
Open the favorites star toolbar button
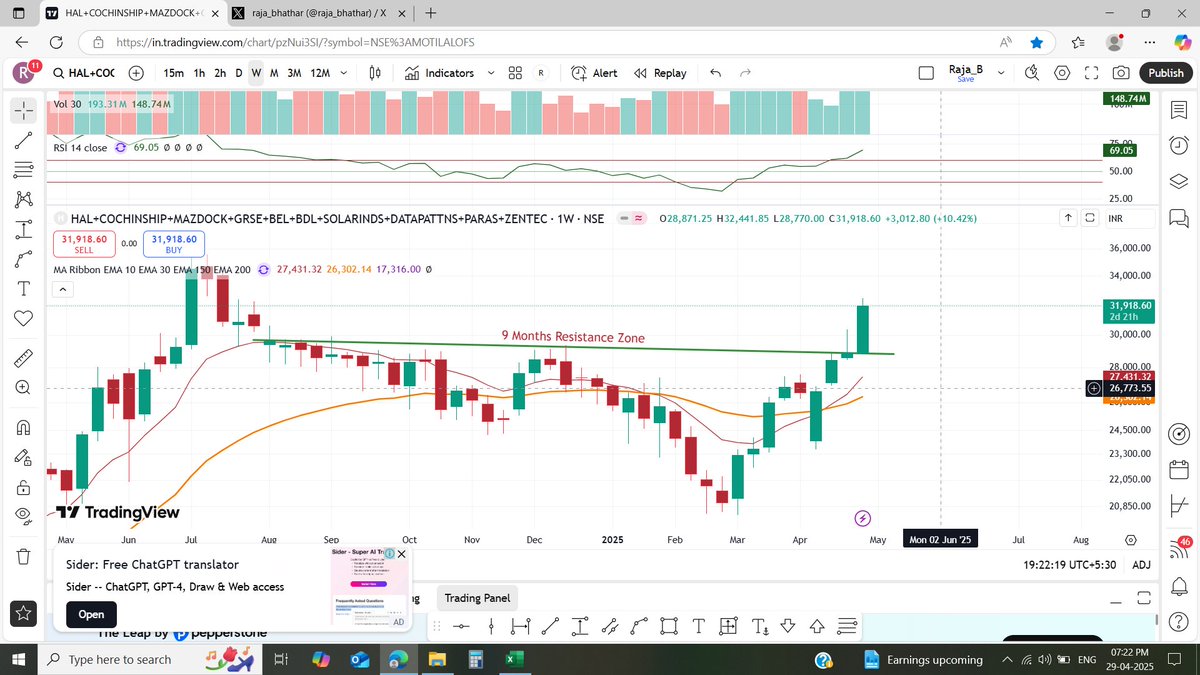(25, 612)
